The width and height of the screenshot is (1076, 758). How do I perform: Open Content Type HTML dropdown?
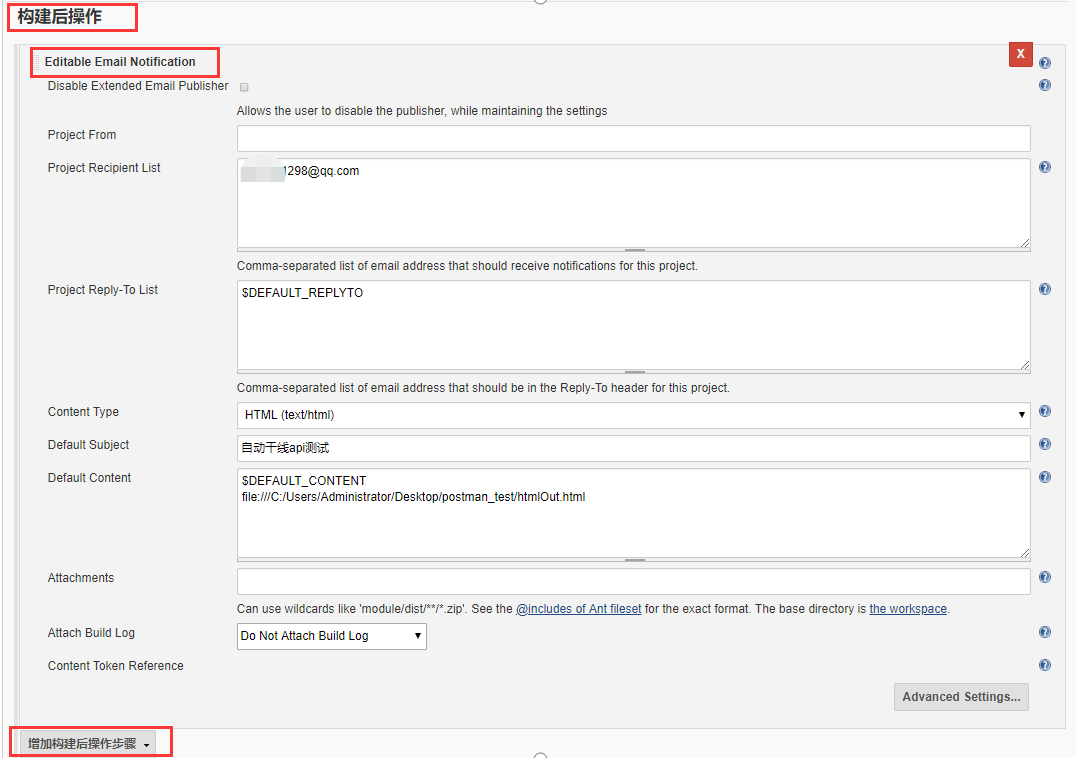pos(633,415)
